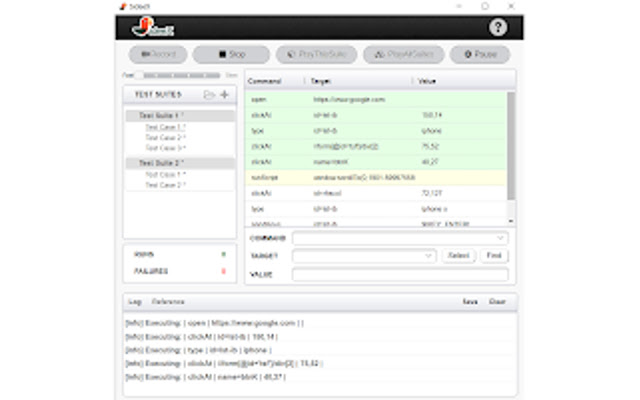Viewport: 640px width, 400px height.
Task: Switch to the Reference tab
Action: tap(168, 302)
